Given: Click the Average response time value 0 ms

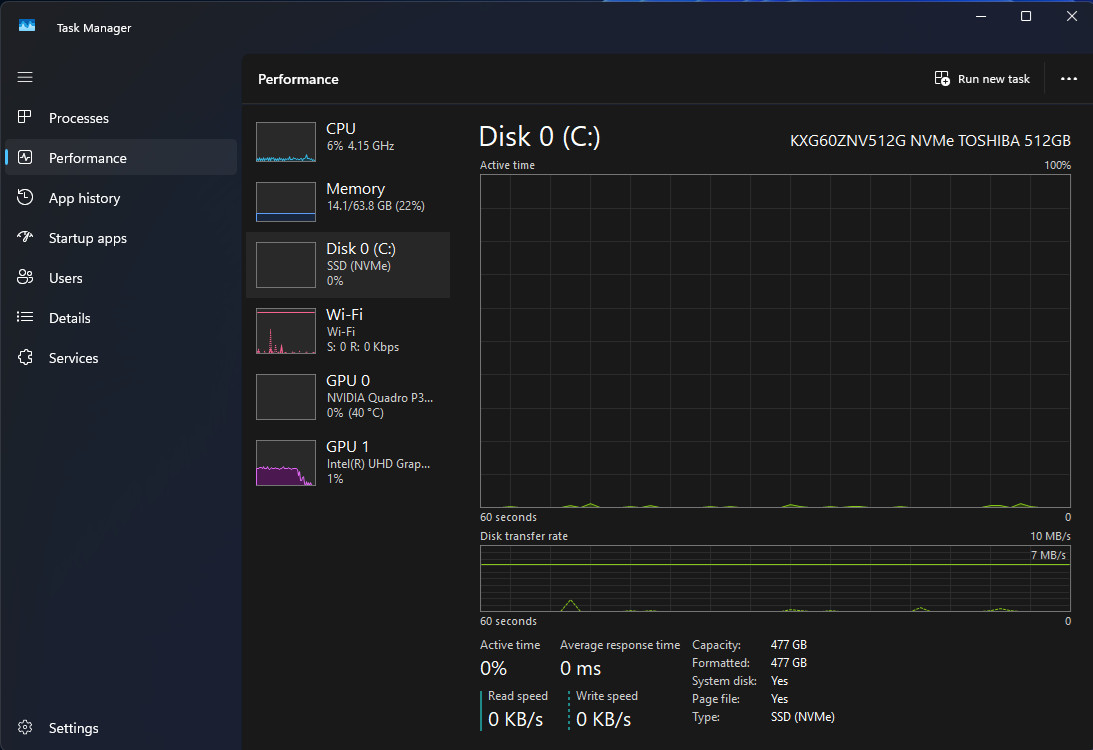Looking at the screenshot, I should (x=580, y=669).
